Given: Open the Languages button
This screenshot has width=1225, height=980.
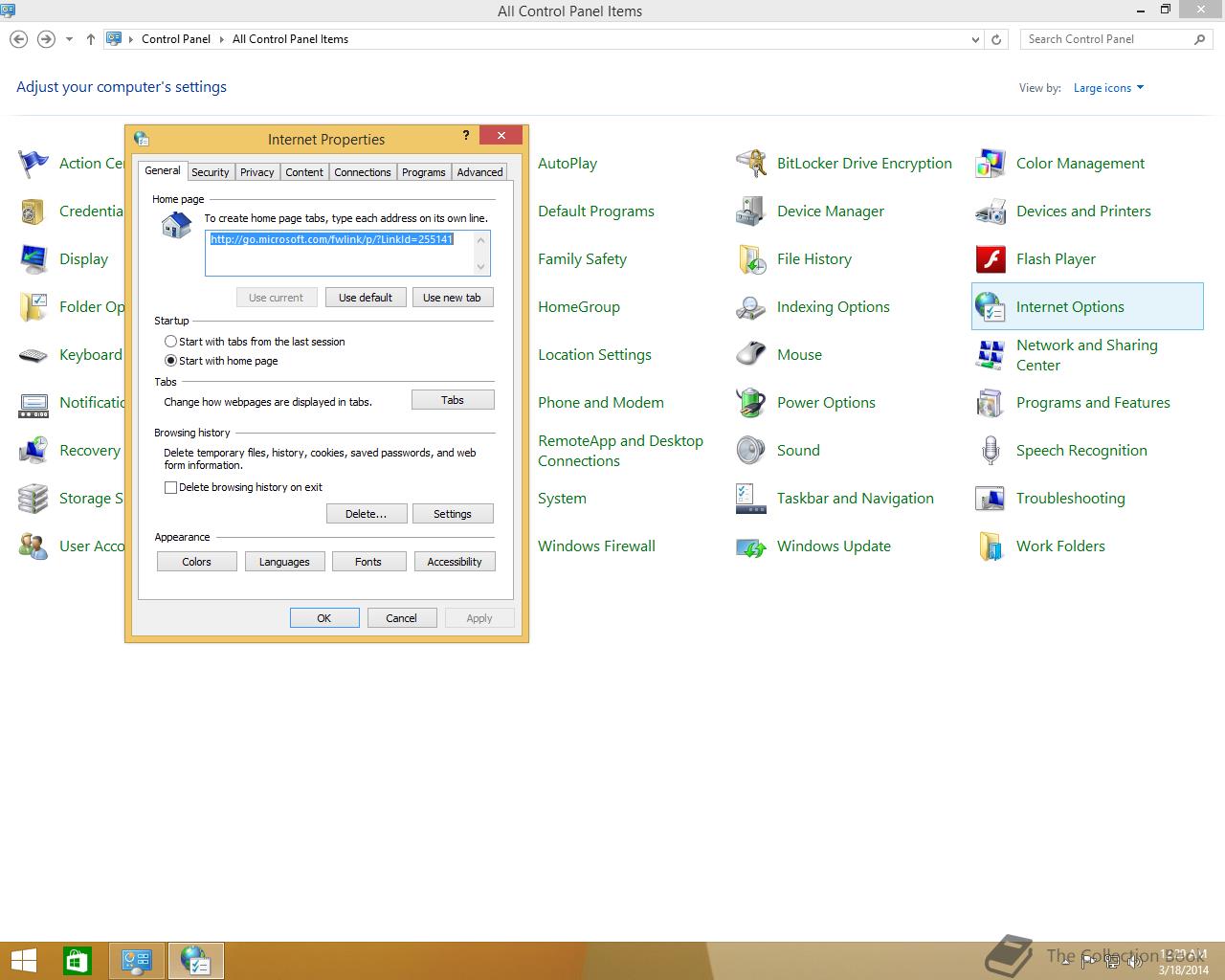Looking at the screenshot, I should coord(284,562).
